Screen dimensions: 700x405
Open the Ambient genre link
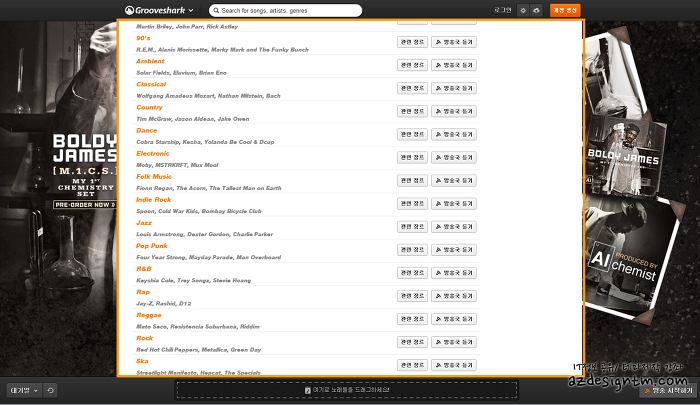[150, 61]
